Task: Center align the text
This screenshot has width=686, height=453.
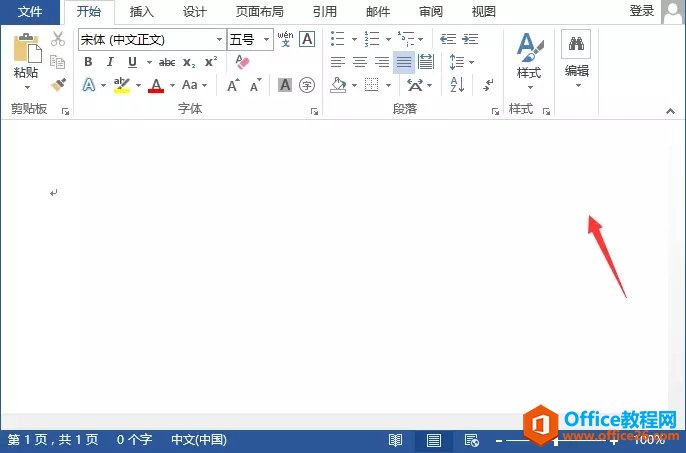Action: click(360, 62)
